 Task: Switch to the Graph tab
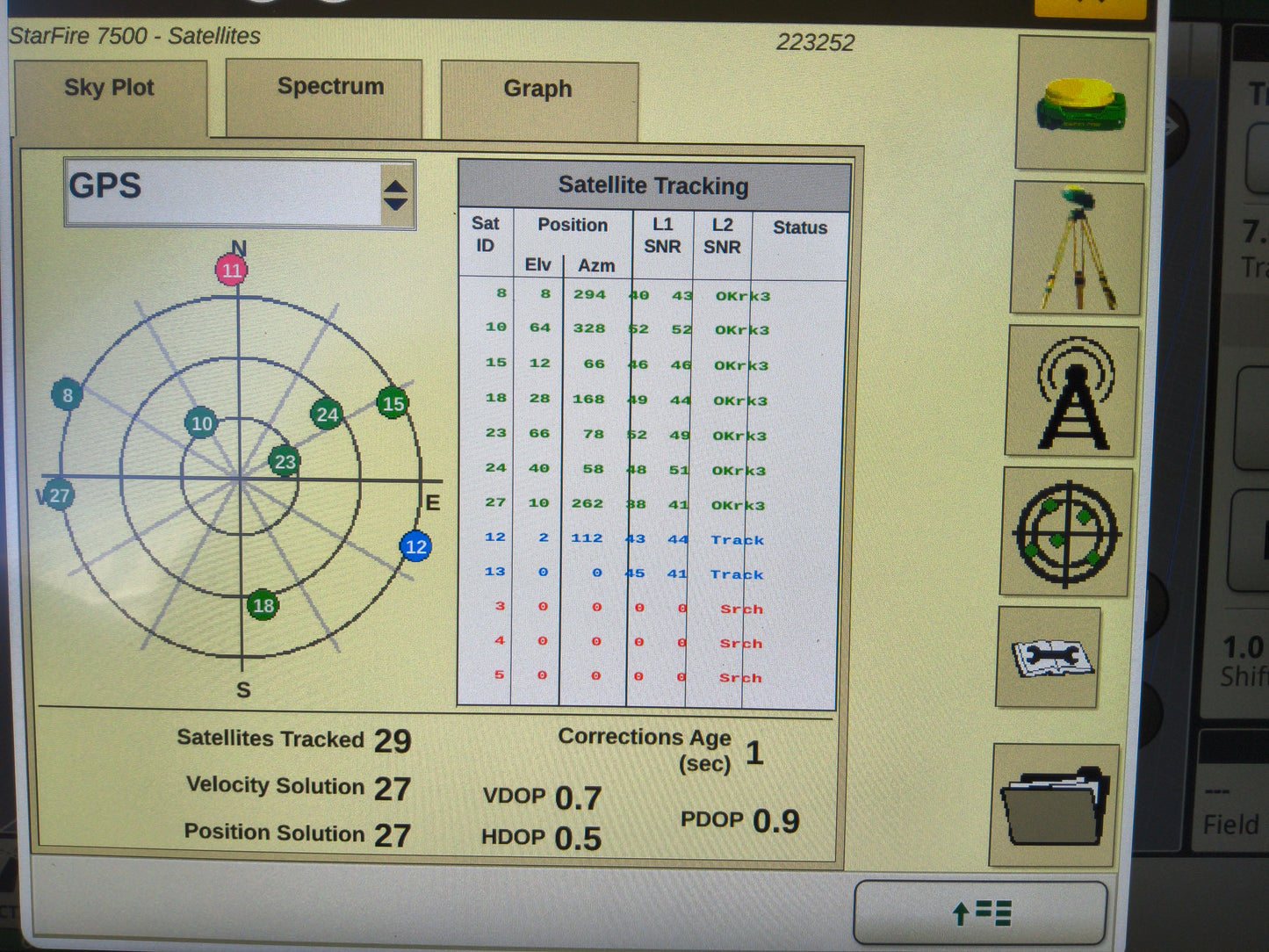tap(538, 100)
